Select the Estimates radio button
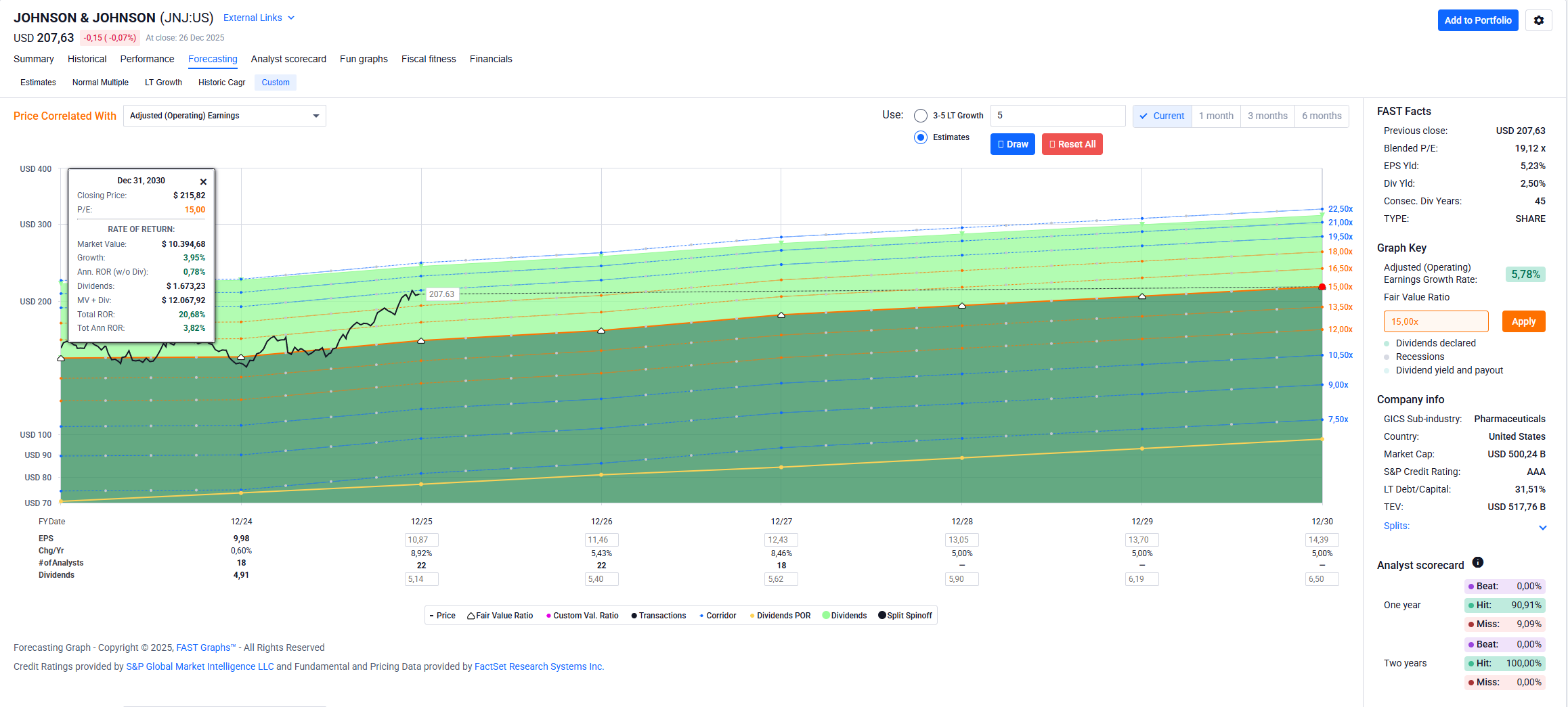This screenshot has height=707, width=1568. click(920, 137)
